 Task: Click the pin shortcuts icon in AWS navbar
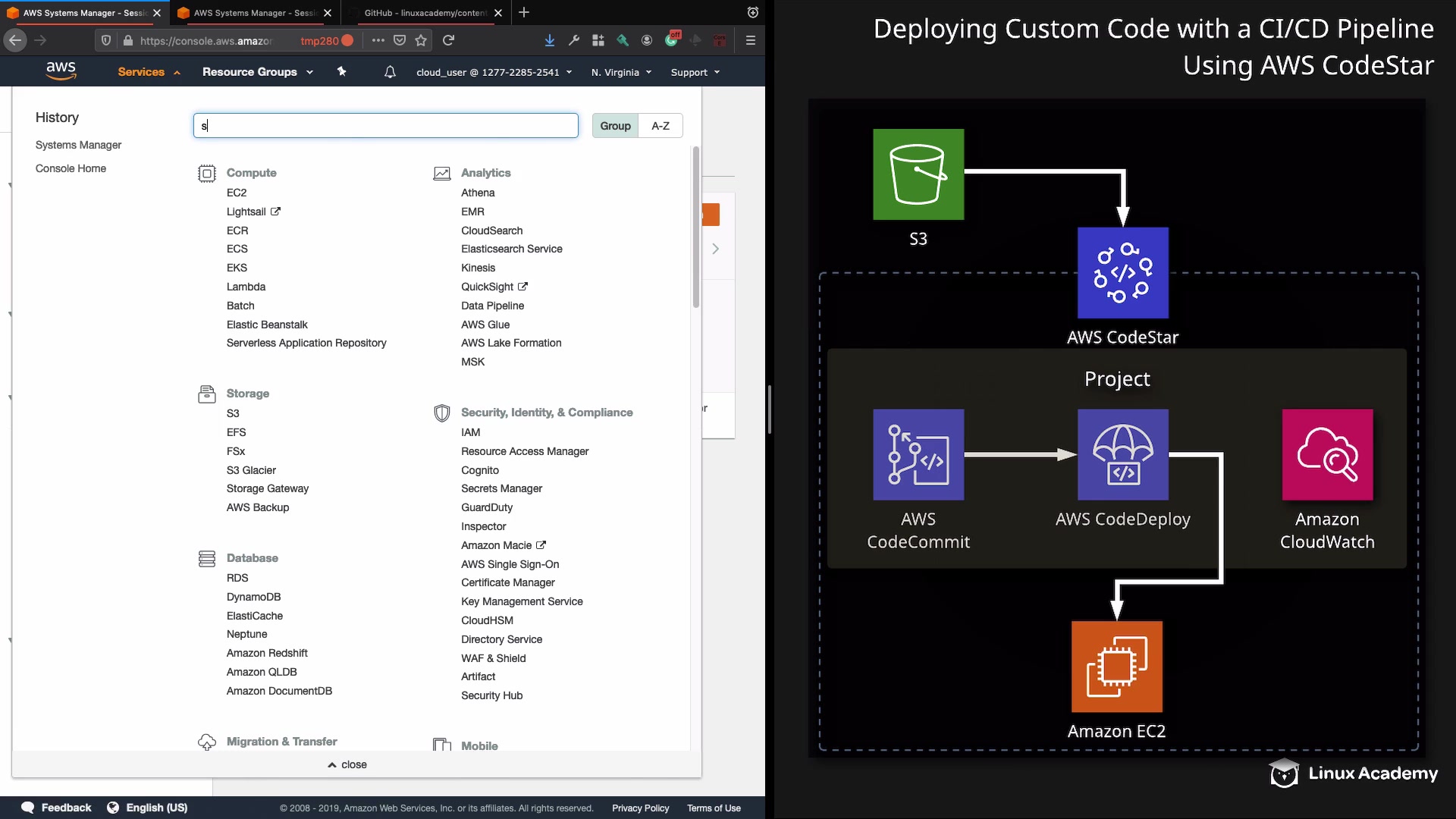pyautogui.click(x=341, y=72)
